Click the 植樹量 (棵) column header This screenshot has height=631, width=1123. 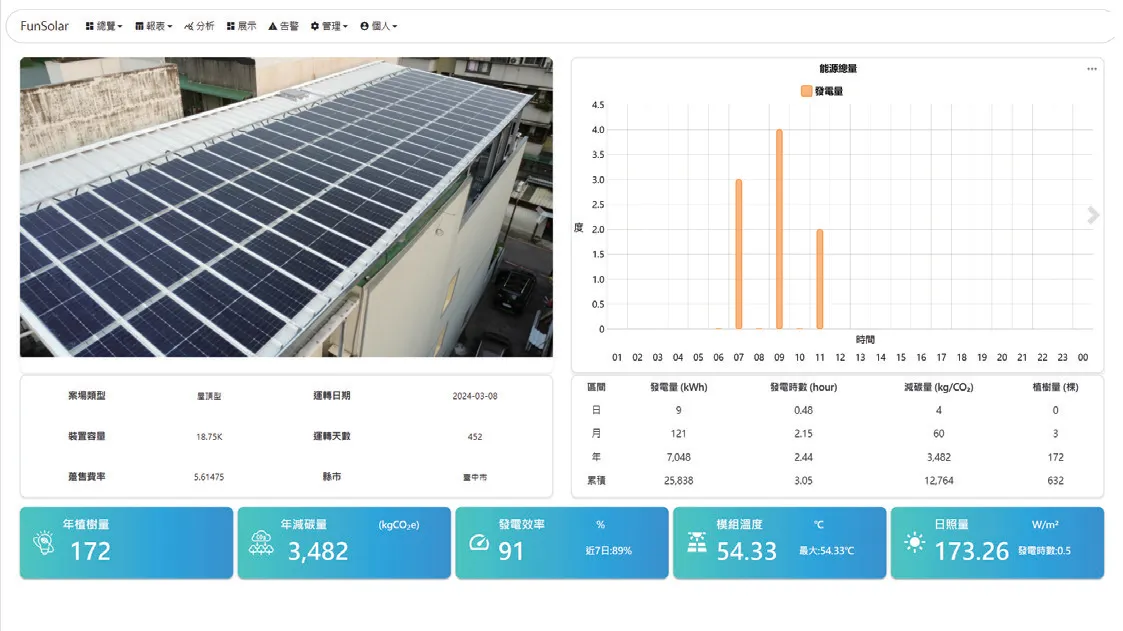pos(1055,387)
